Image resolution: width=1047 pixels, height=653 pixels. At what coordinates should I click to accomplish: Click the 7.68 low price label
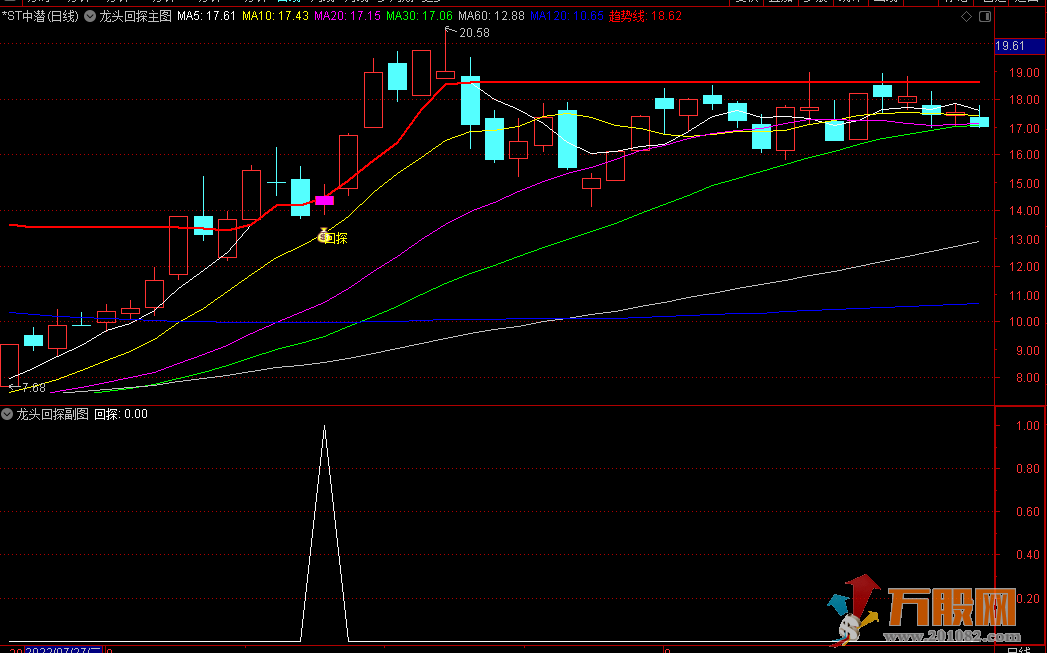point(33,387)
